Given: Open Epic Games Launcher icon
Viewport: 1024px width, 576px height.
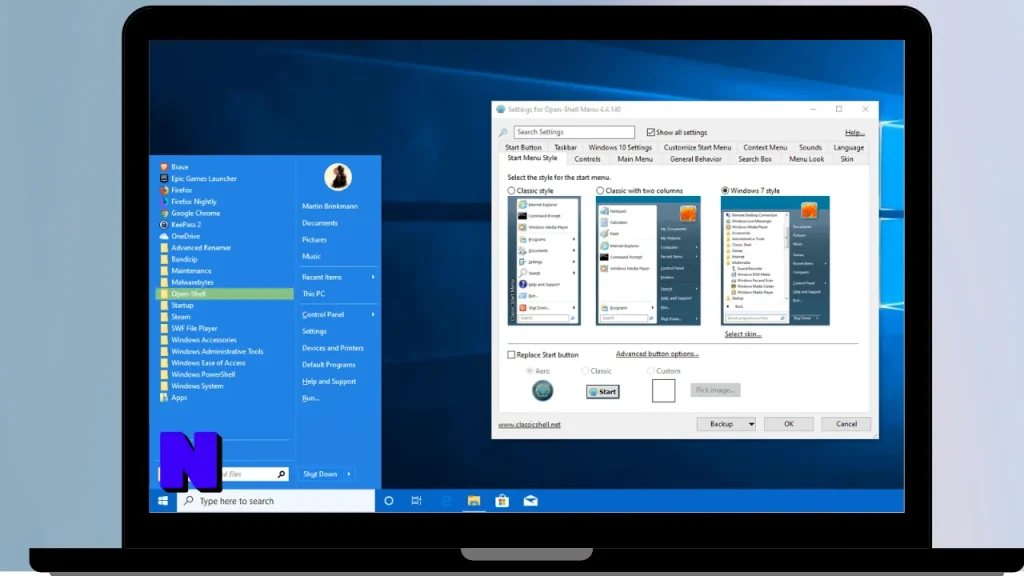Looking at the screenshot, I should pos(164,178).
